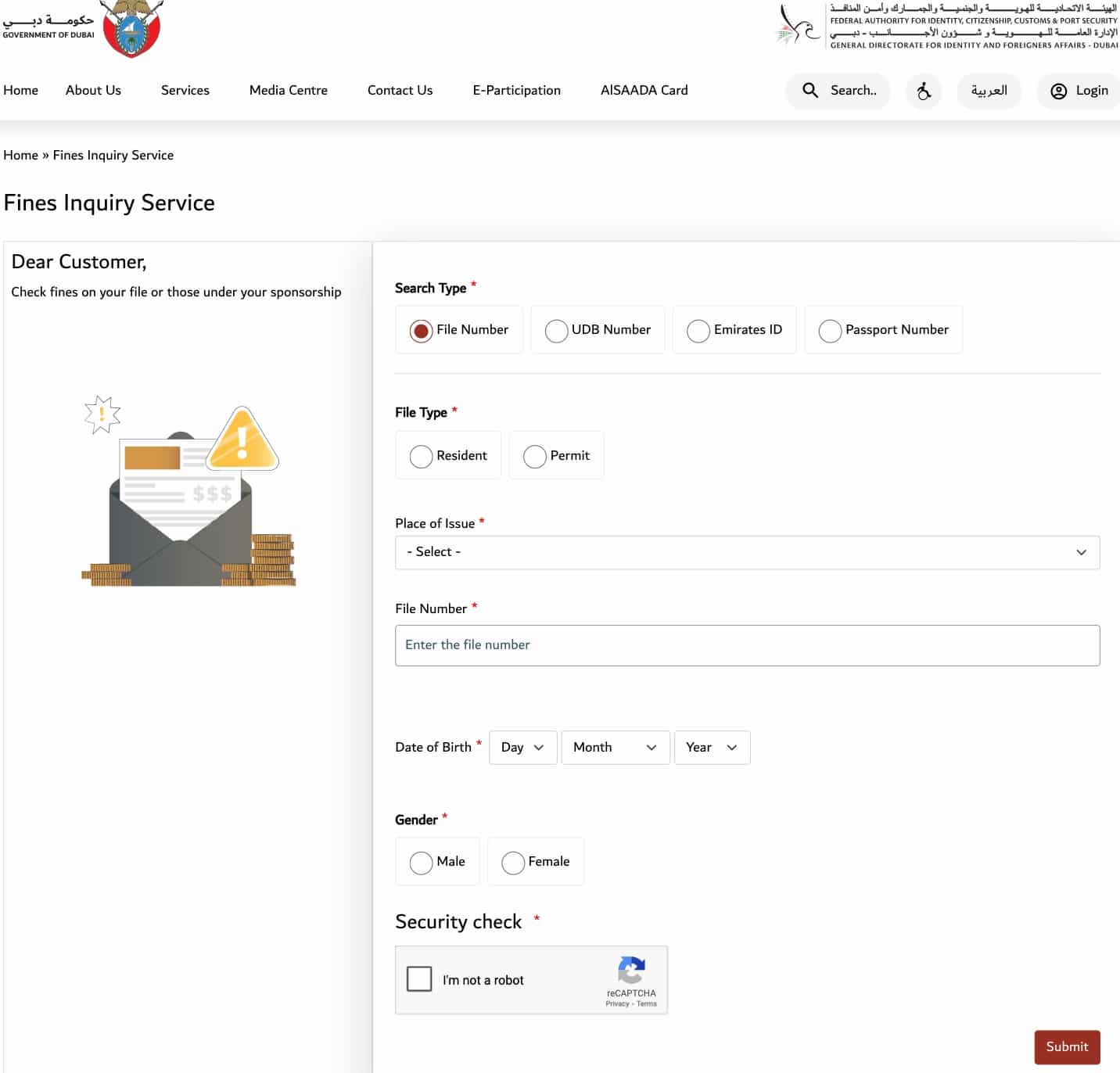Image resolution: width=1120 pixels, height=1073 pixels.
Task: Open the Year dropdown
Action: pos(711,747)
